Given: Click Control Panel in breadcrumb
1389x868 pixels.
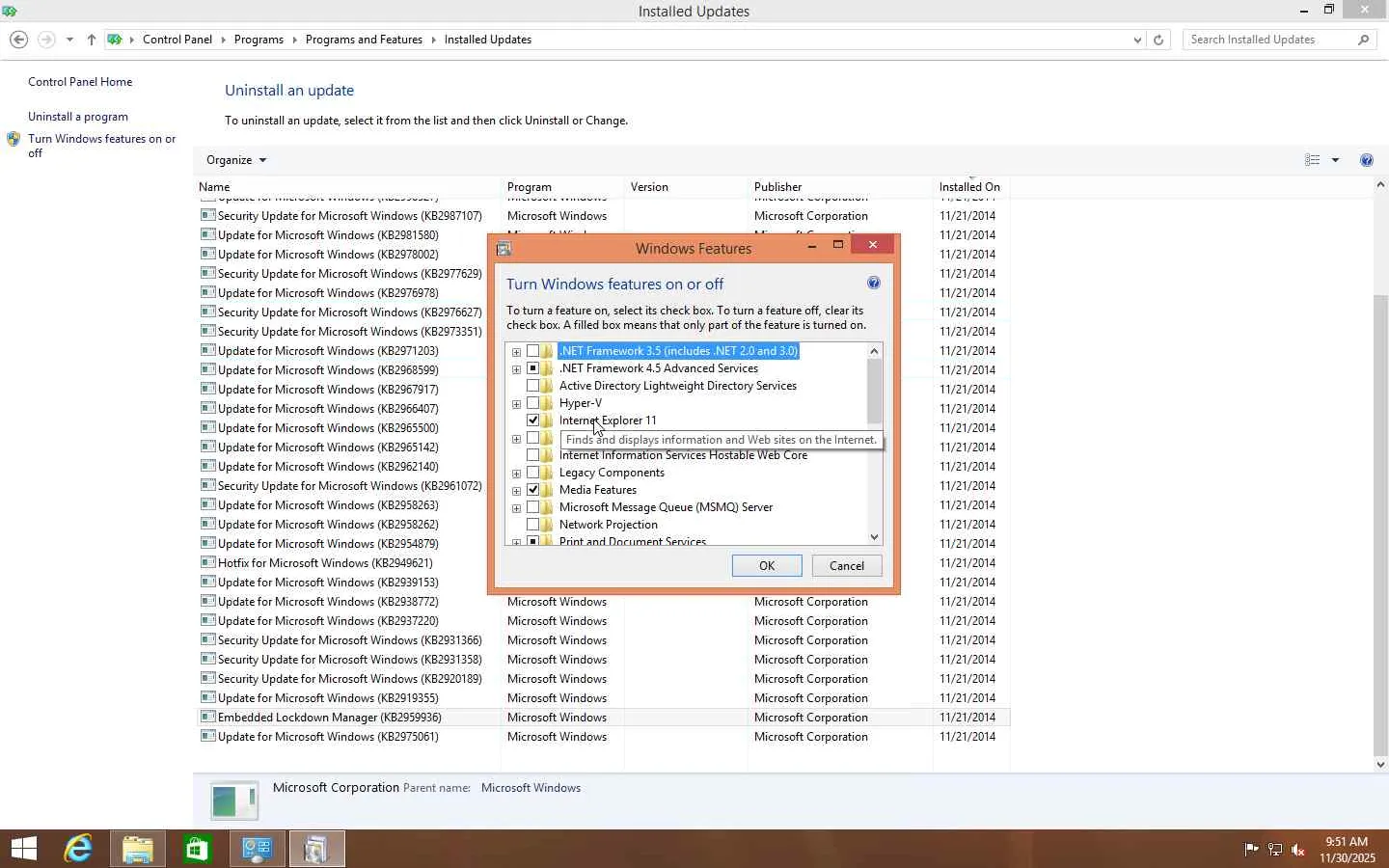Looking at the screenshot, I should [x=177, y=40].
